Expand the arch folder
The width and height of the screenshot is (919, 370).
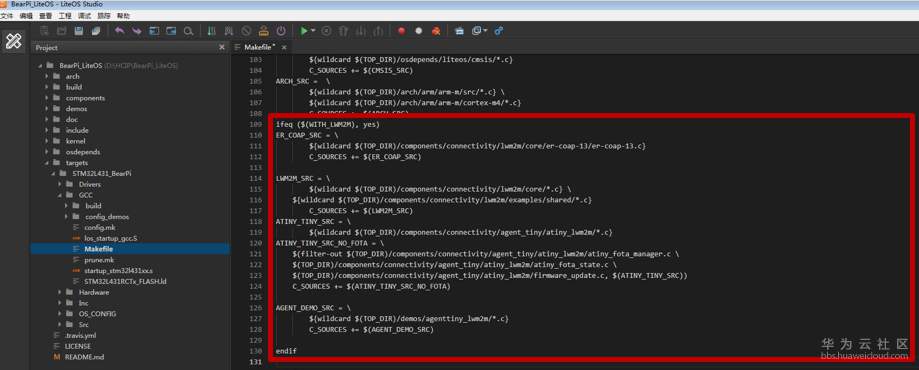(x=47, y=76)
